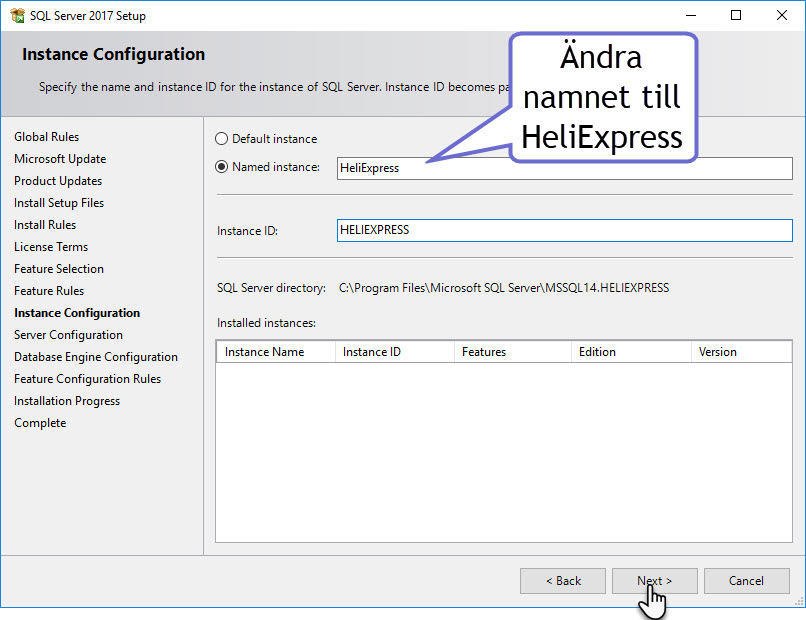Screen dimensions: 806x620
Task: Go back with the Back button
Action: tap(563, 581)
